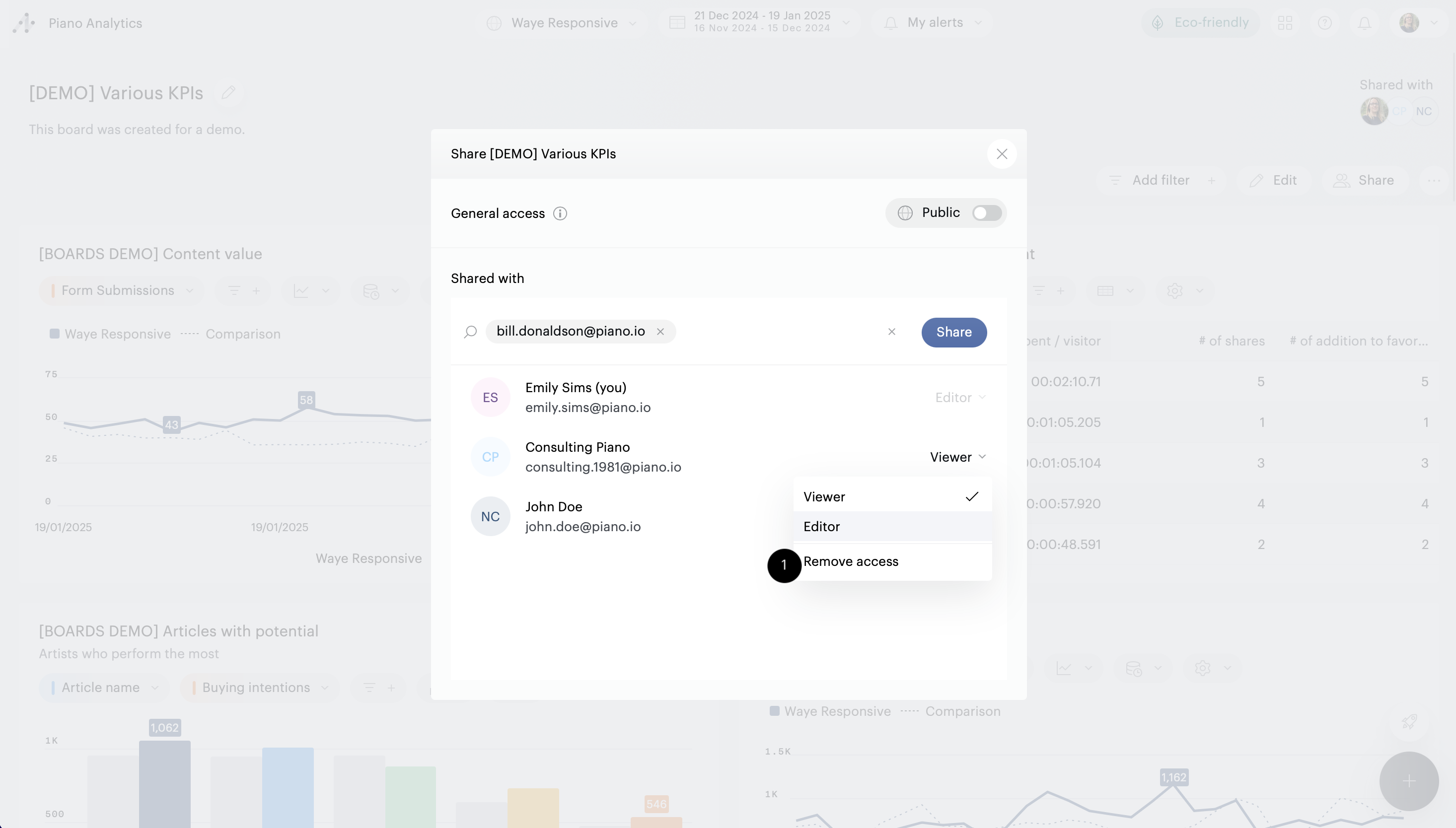1456x828 pixels.
Task: Click the edit pencil next to board title
Action: (x=228, y=92)
